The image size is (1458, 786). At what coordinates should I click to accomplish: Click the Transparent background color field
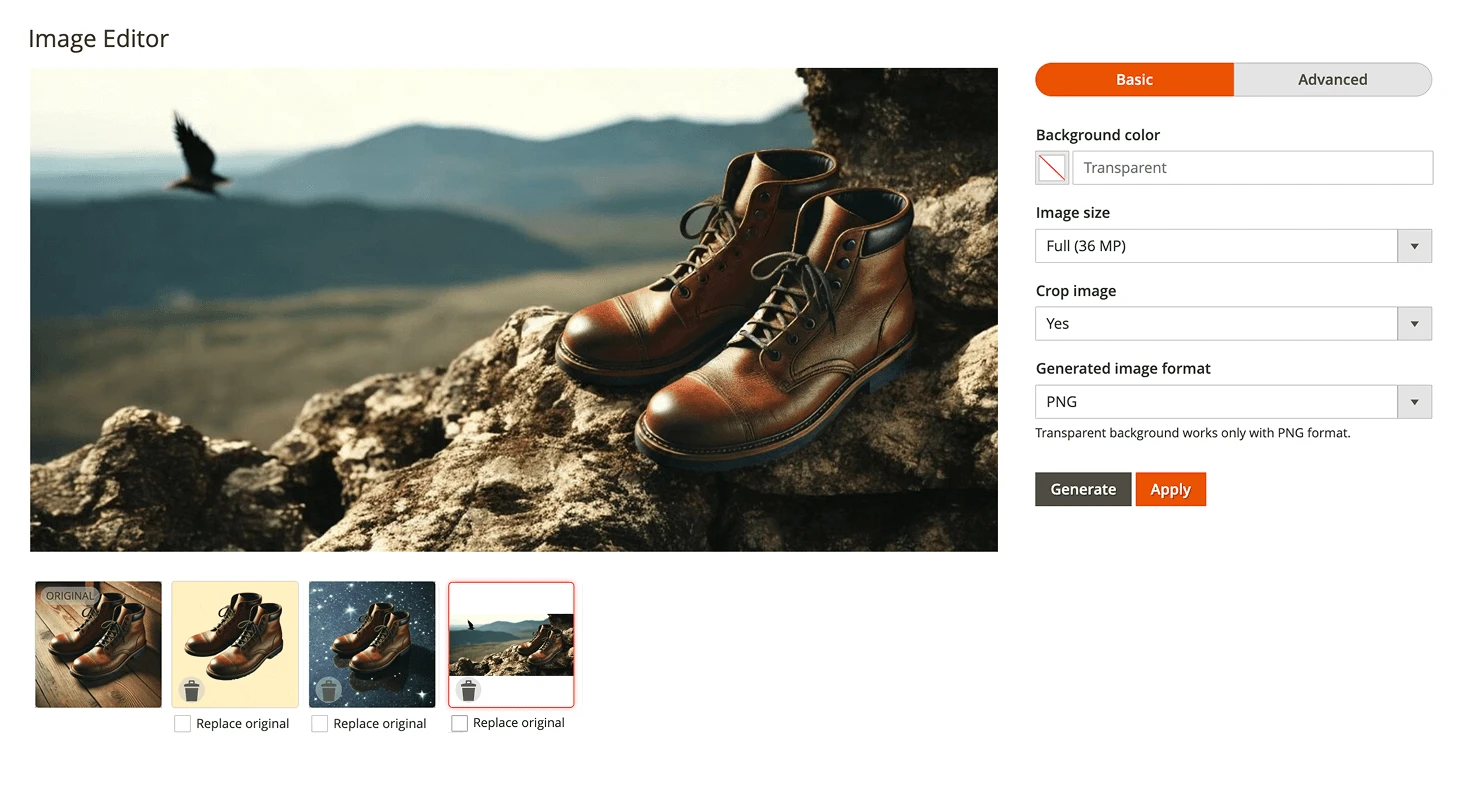(1250, 167)
